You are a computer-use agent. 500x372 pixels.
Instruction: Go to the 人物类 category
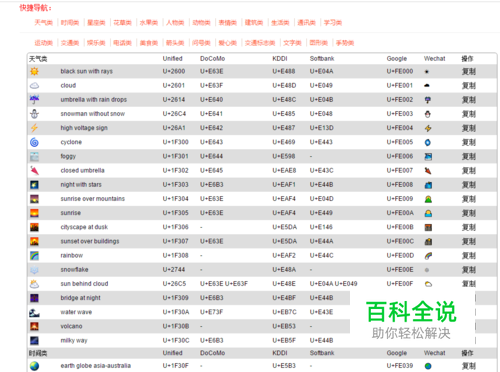pyautogui.click(x=175, y=23)
